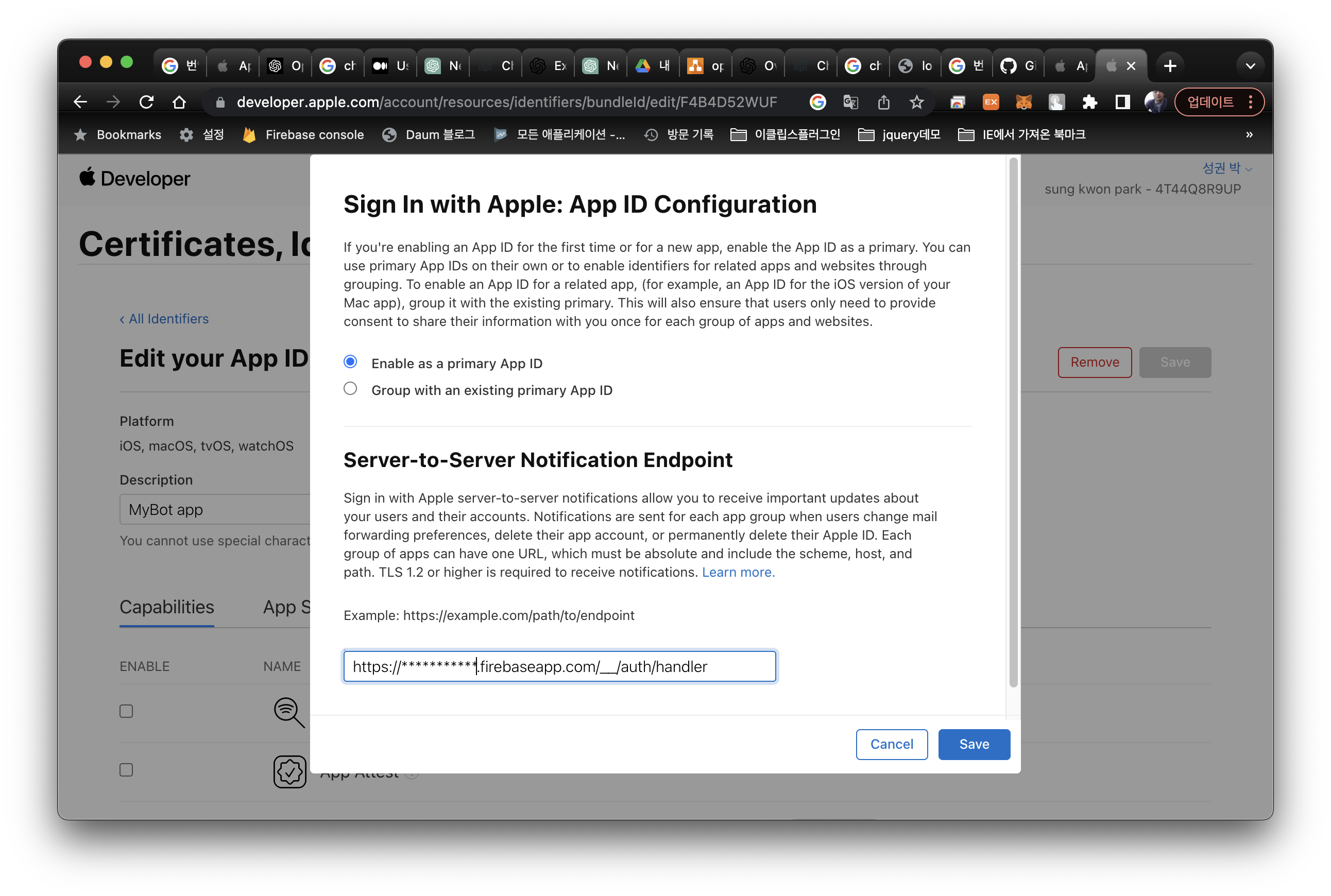This screenshot has height=896, width=1331.
Task: Open Google Translate icon in address bar
Action: [850, 102]
